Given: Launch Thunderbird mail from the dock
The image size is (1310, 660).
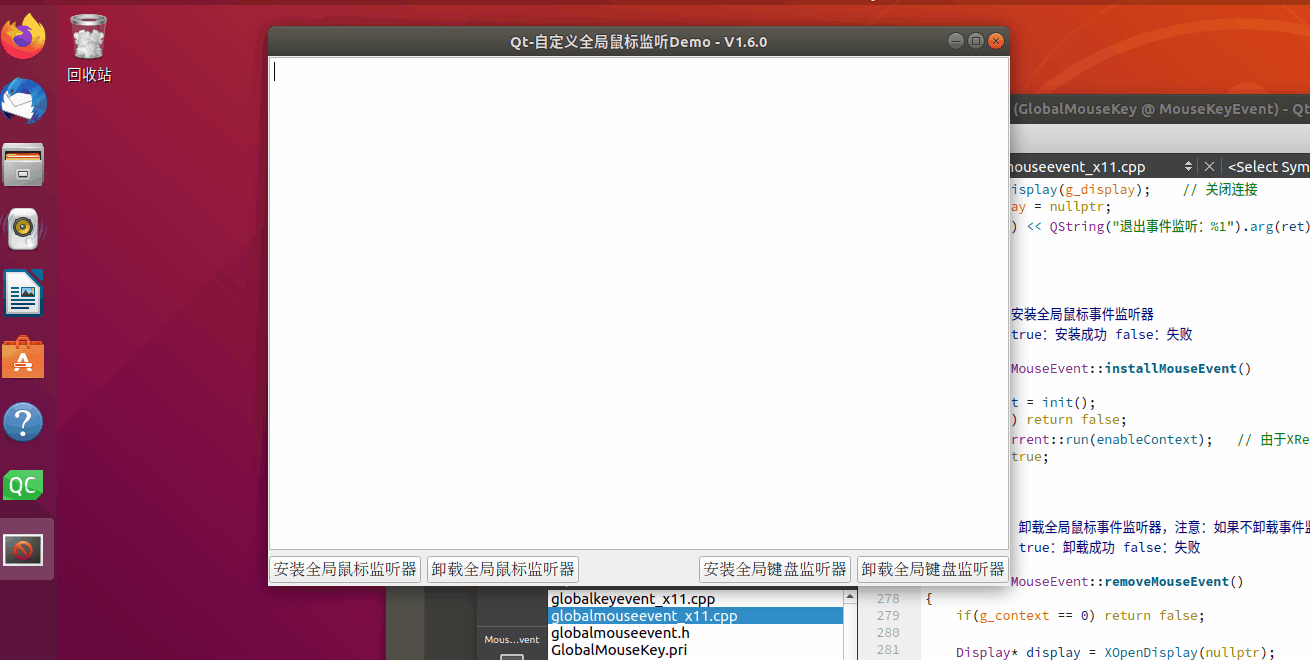Looking at the screenshot, I should pos(24,100).
